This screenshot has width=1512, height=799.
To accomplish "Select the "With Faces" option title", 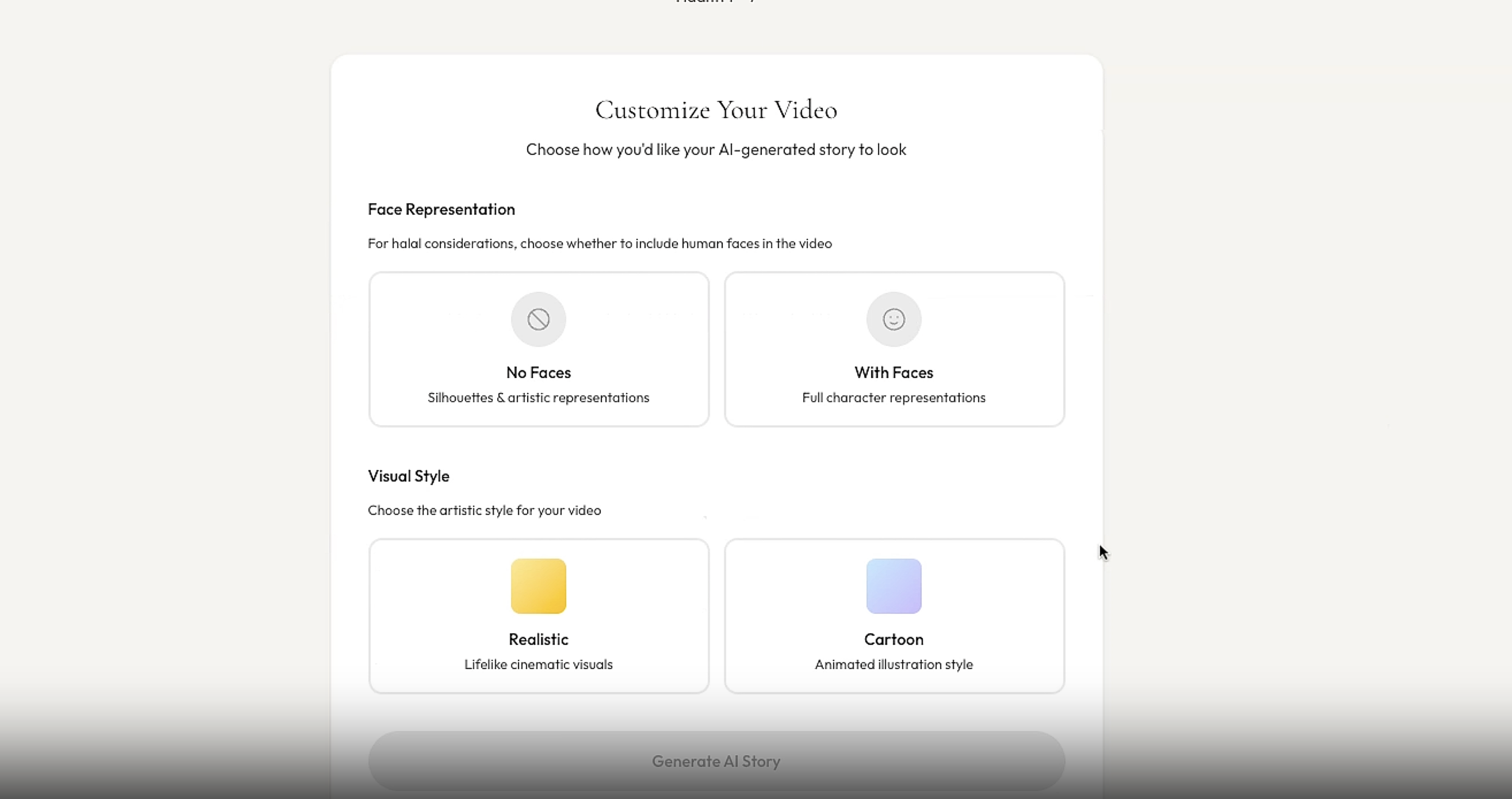I will point(894,372).
